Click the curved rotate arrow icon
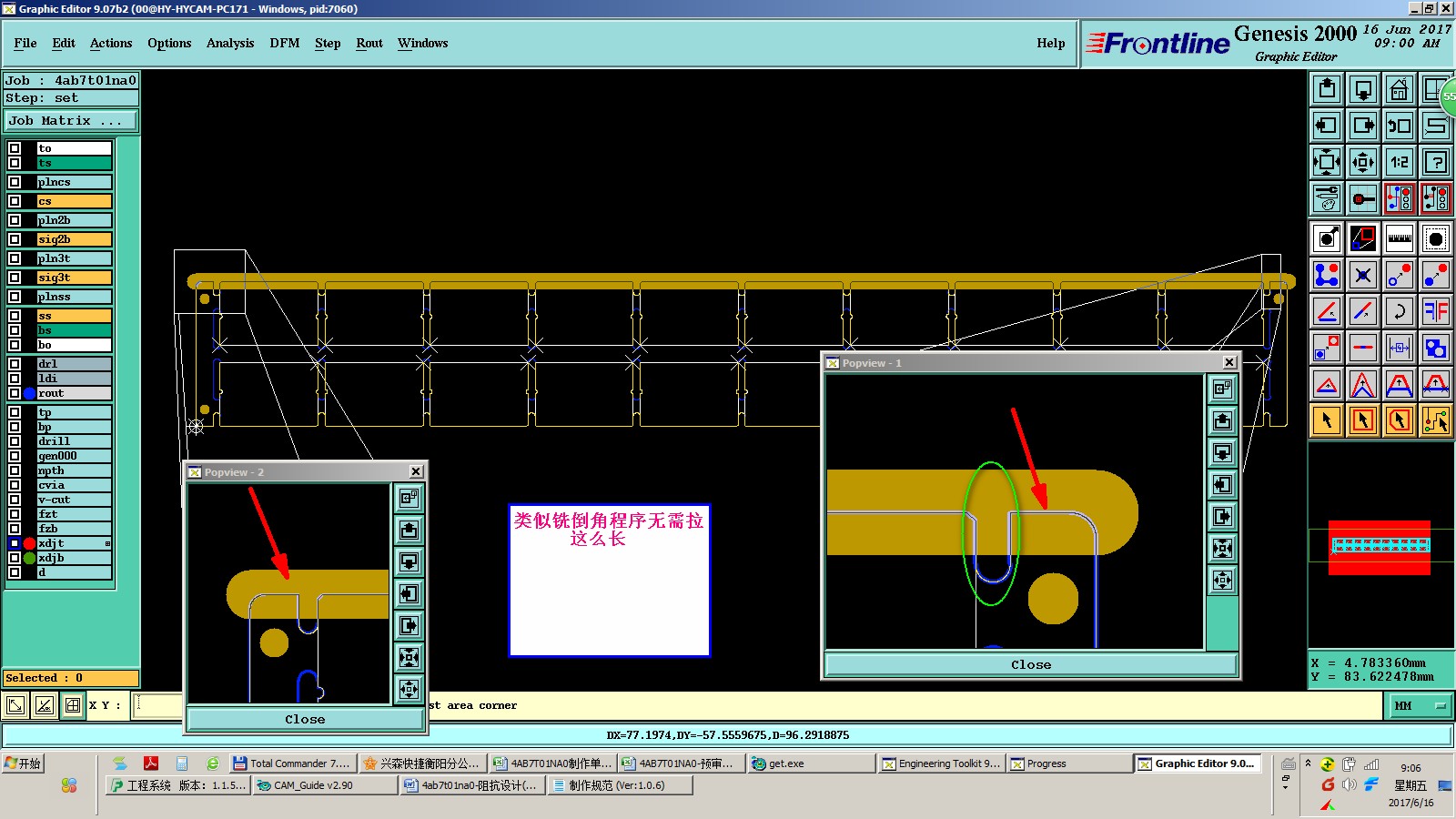Image resolution: width=1456 pixels, height=819 pixels. pyautogui.click(x=1400, y=311)
